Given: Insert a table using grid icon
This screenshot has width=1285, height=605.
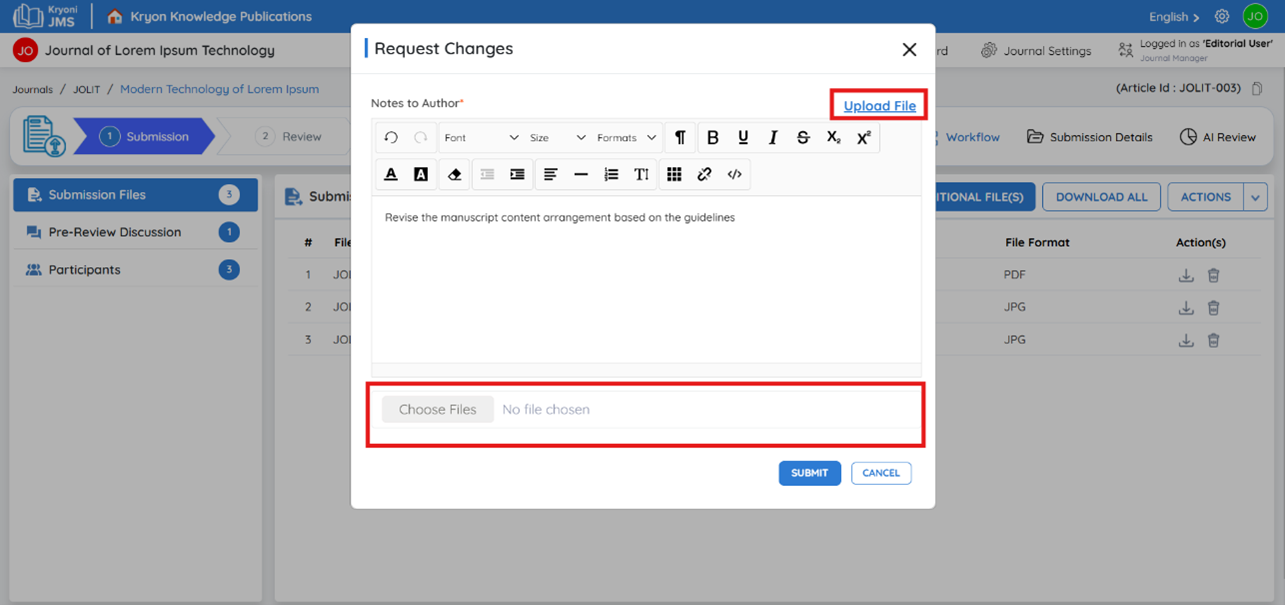Looking at the screenshot, I should (674, 174).
